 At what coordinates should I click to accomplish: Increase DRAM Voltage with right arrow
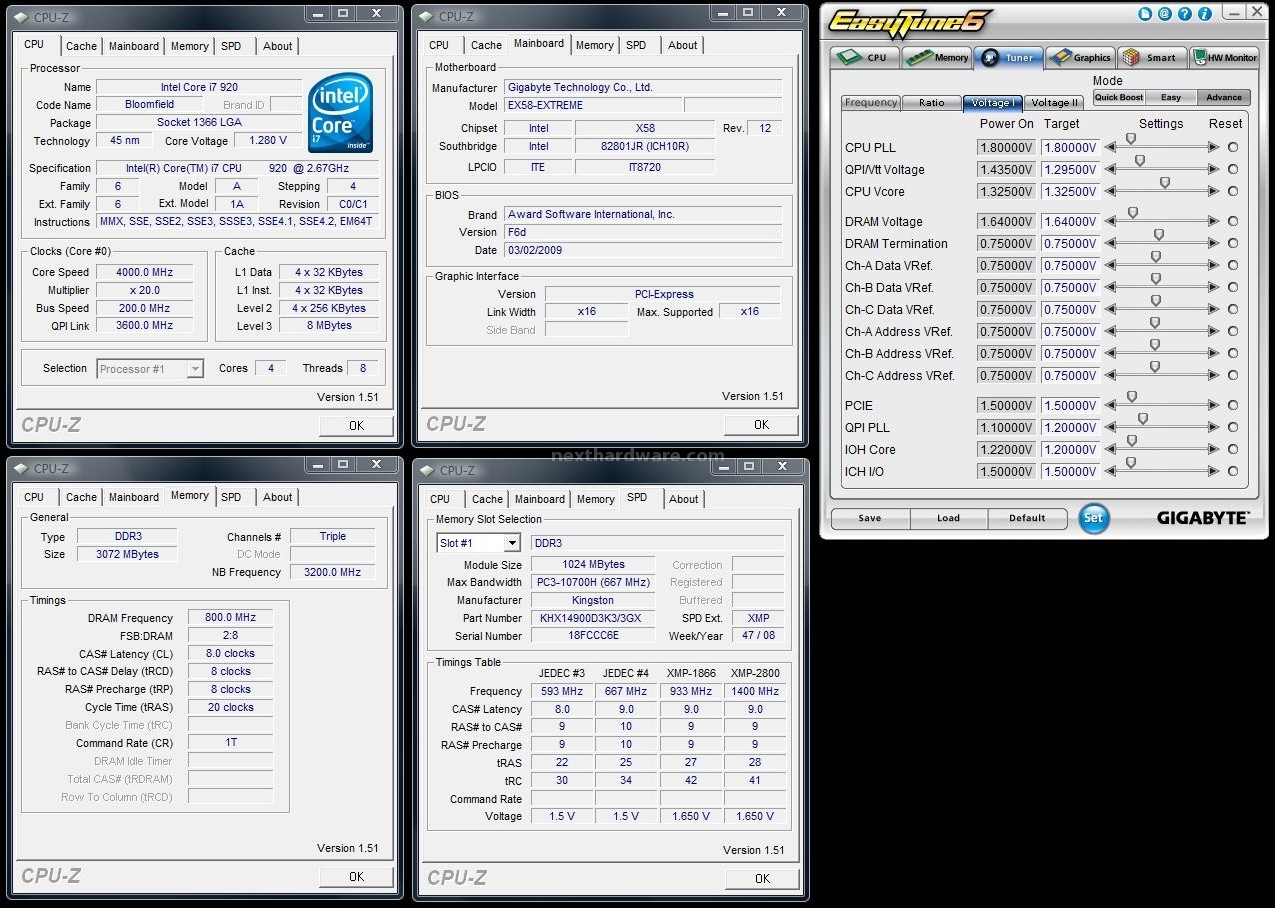[1214, 222]
